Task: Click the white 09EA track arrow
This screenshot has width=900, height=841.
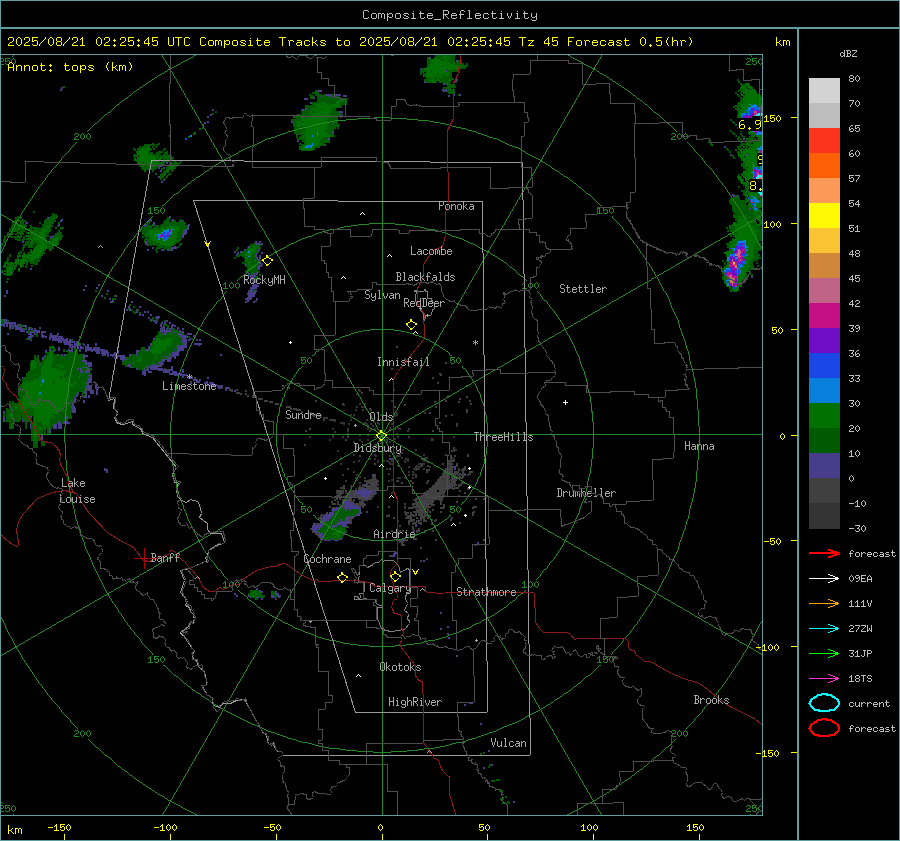Action: (824, 579)
